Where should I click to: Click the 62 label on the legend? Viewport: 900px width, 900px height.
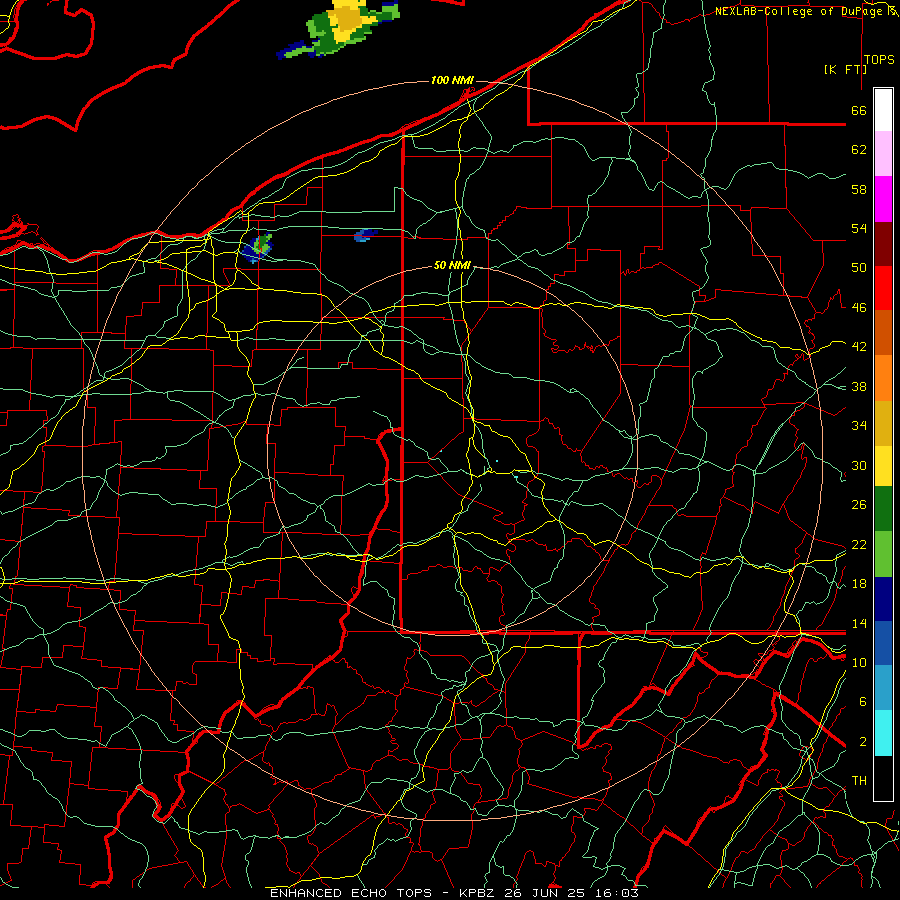(x=859, y=150)
